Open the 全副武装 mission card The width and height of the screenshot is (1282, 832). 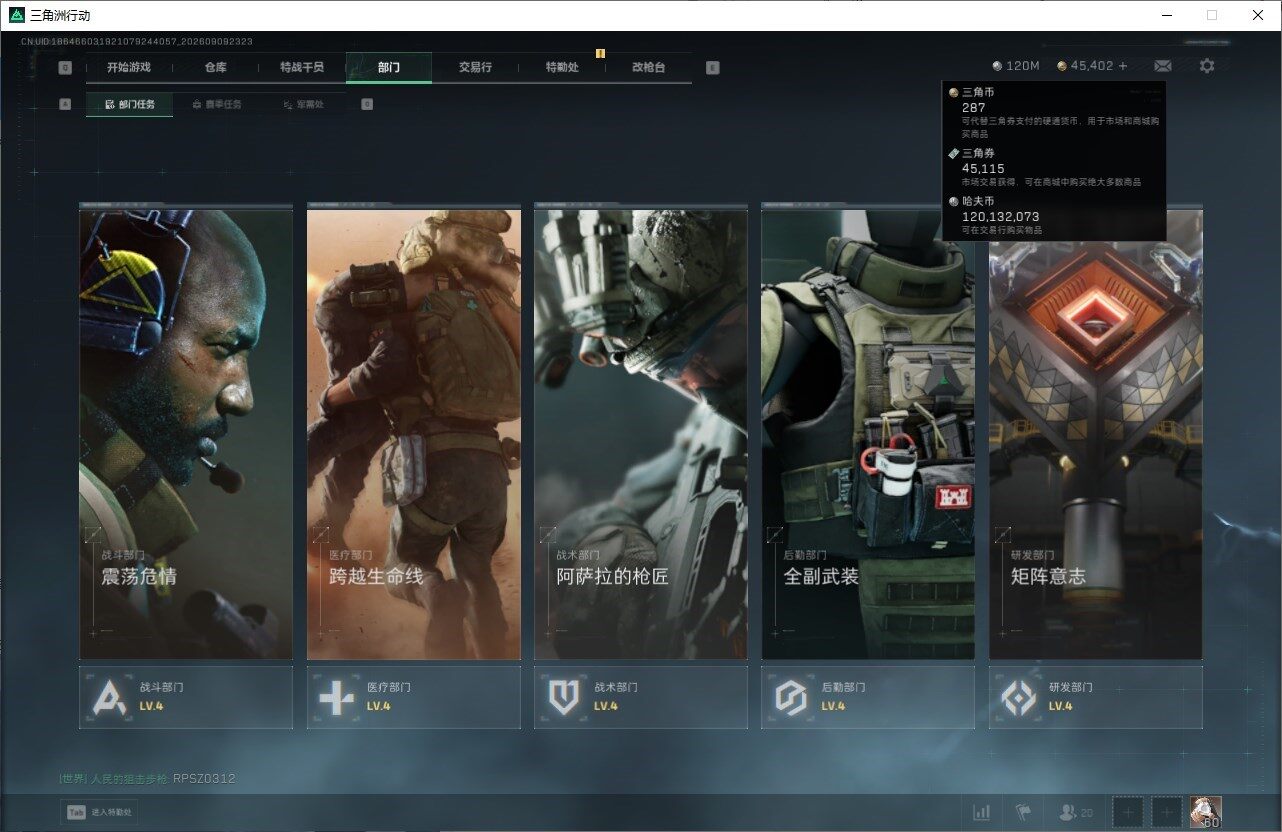point(868,434)
